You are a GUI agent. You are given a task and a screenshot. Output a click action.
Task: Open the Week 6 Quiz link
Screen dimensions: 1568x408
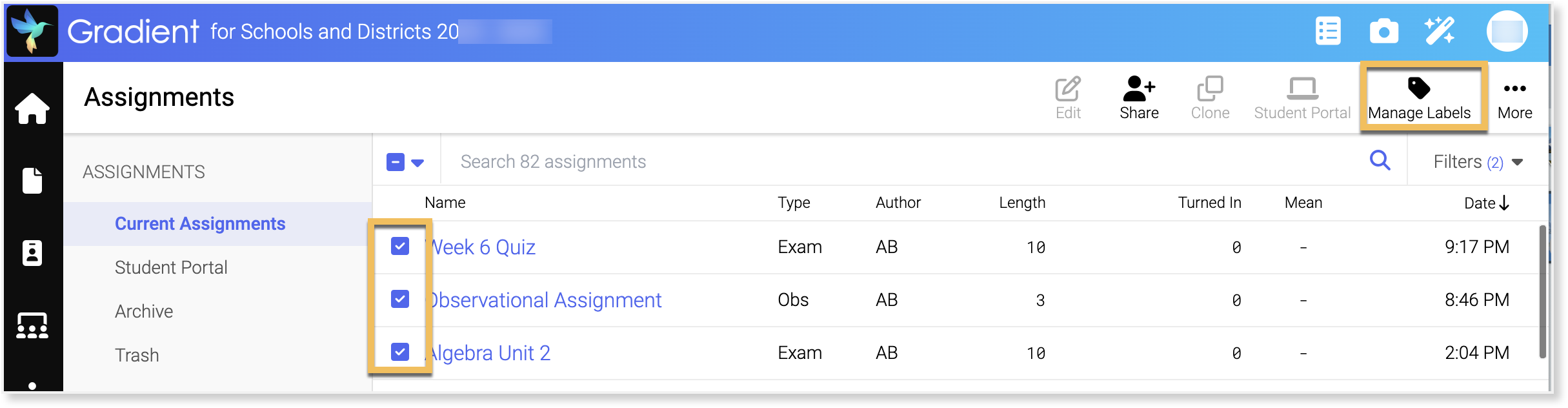point(483,247)
